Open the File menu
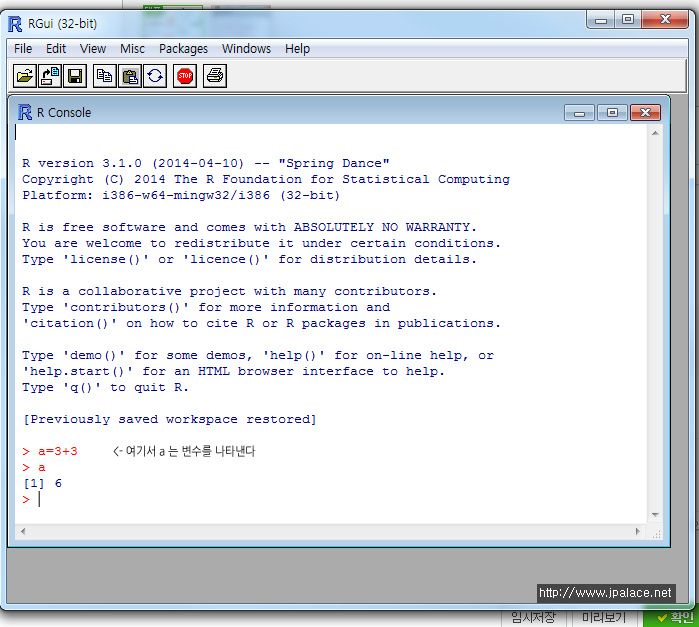The height and width of the screenshot is (627, 699). click(x=23, y=49)
